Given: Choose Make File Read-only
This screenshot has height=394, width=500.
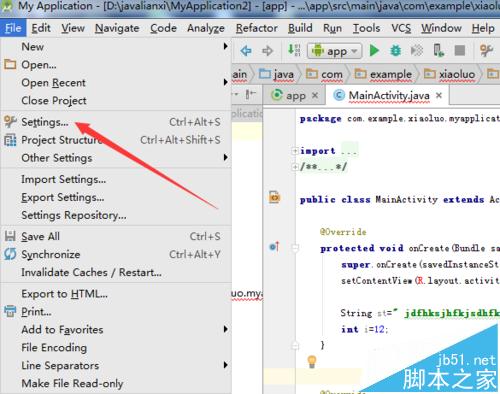Looking at the screenshot, I should coord(116,383).
